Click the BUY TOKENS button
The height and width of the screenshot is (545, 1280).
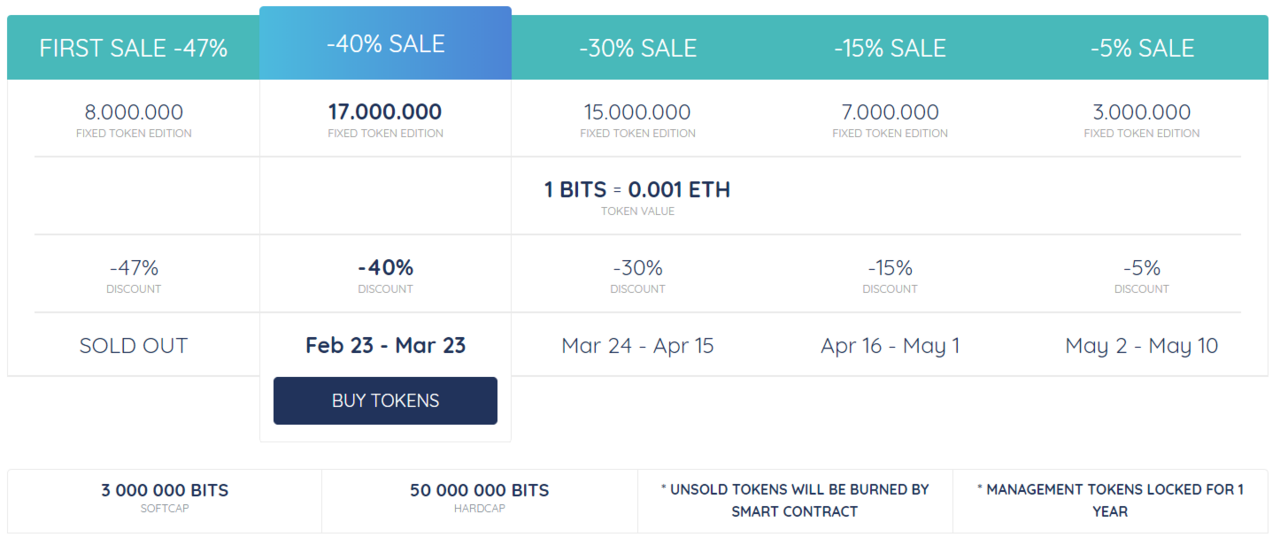[385, 401]
